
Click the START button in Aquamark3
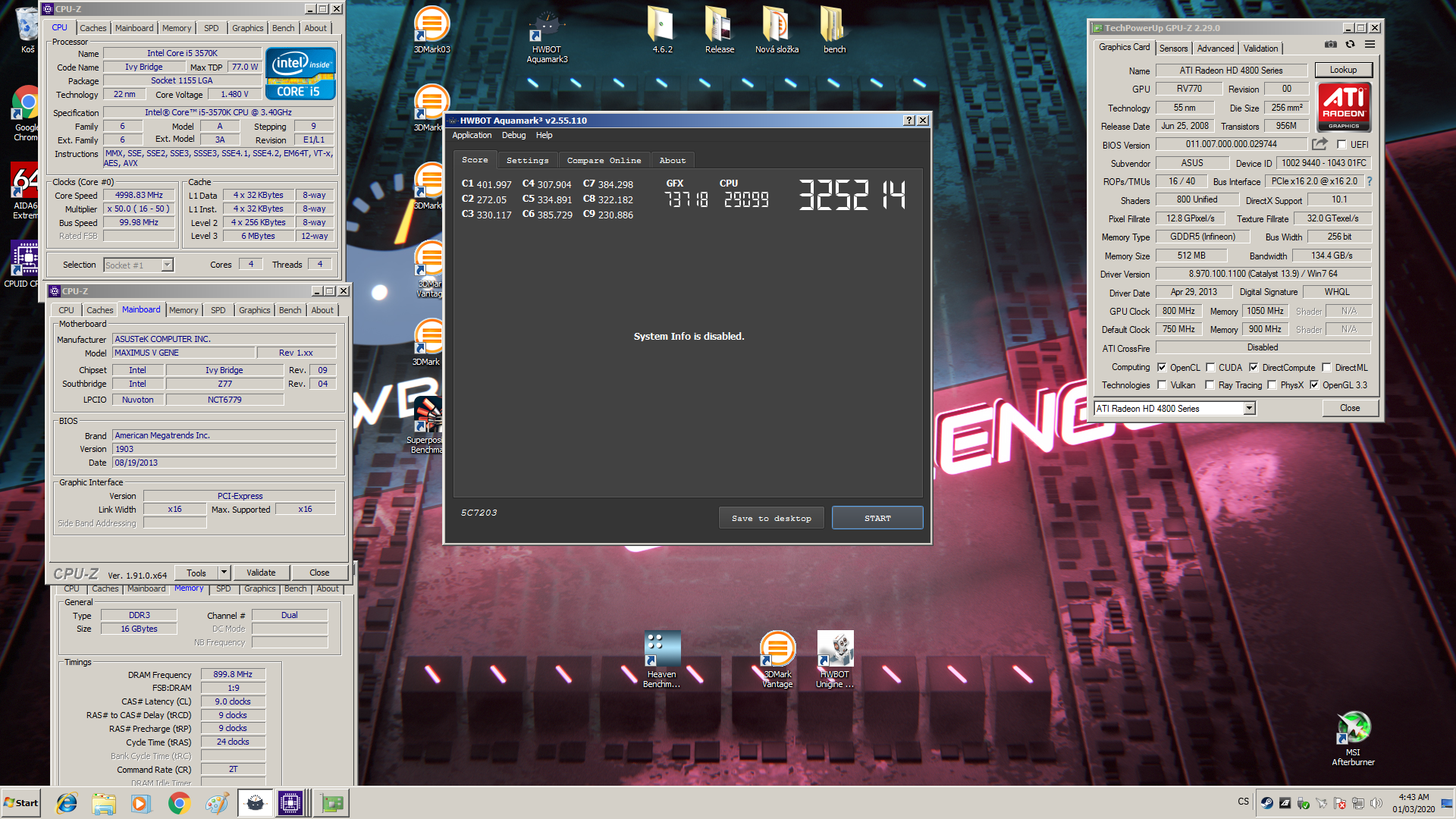coord(877,518)
